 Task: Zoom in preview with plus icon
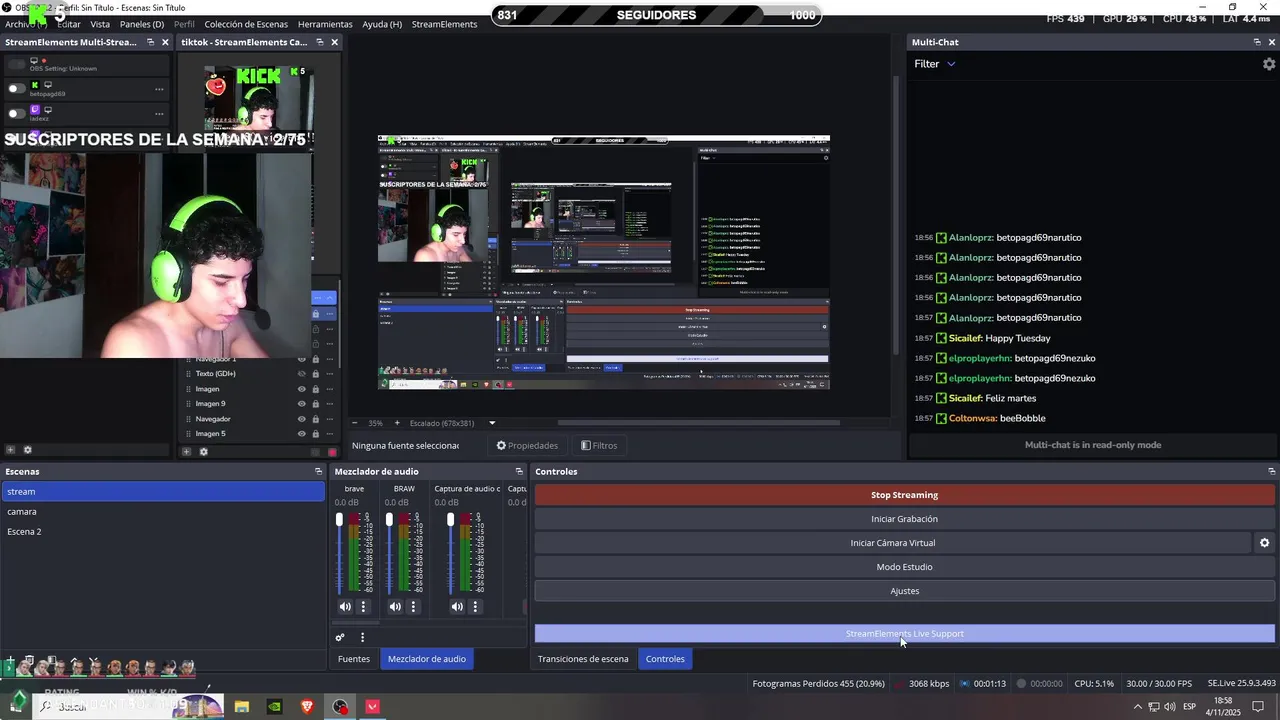pos(397,423)
